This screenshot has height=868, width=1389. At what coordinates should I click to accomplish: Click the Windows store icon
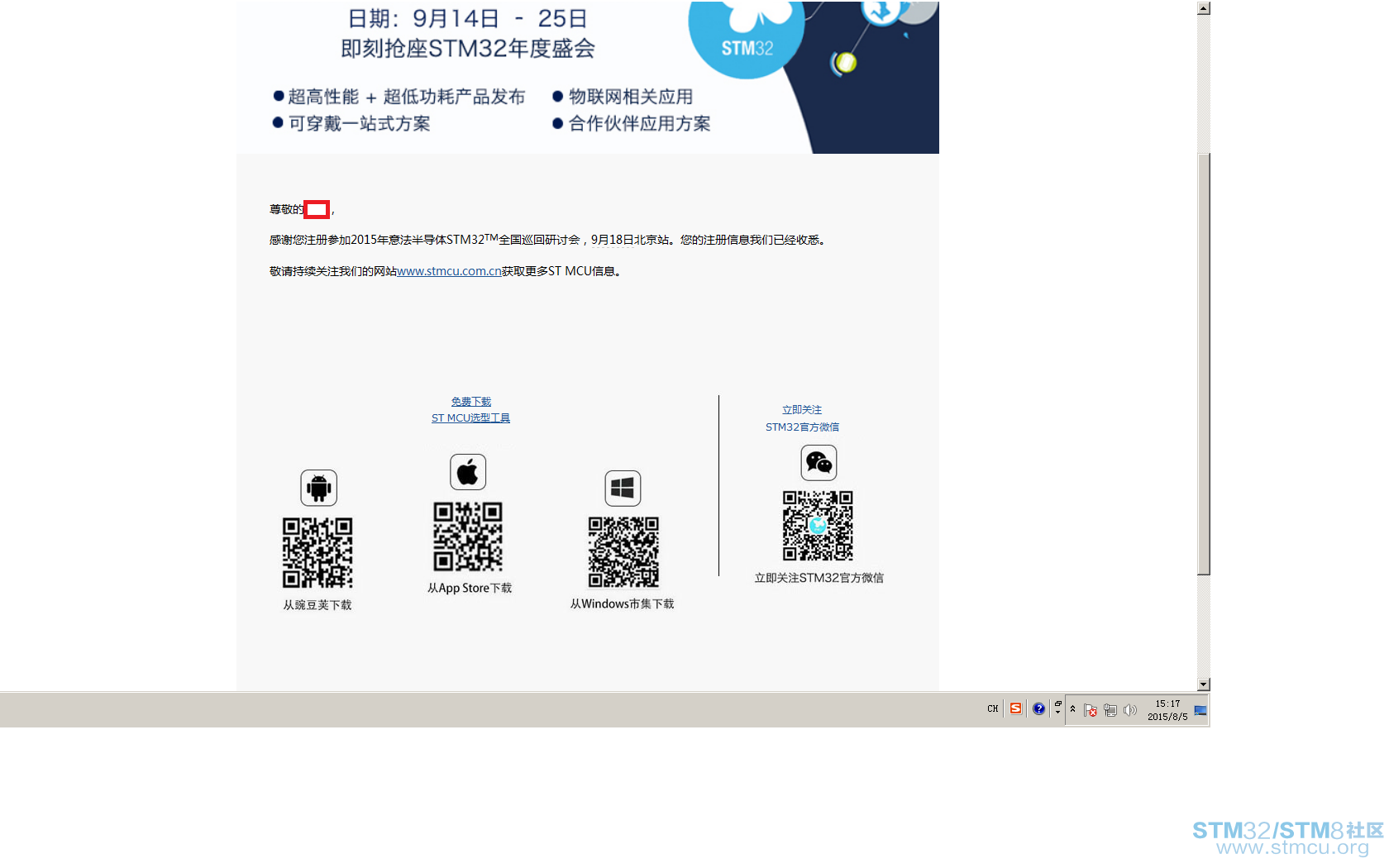pos(623,488)
